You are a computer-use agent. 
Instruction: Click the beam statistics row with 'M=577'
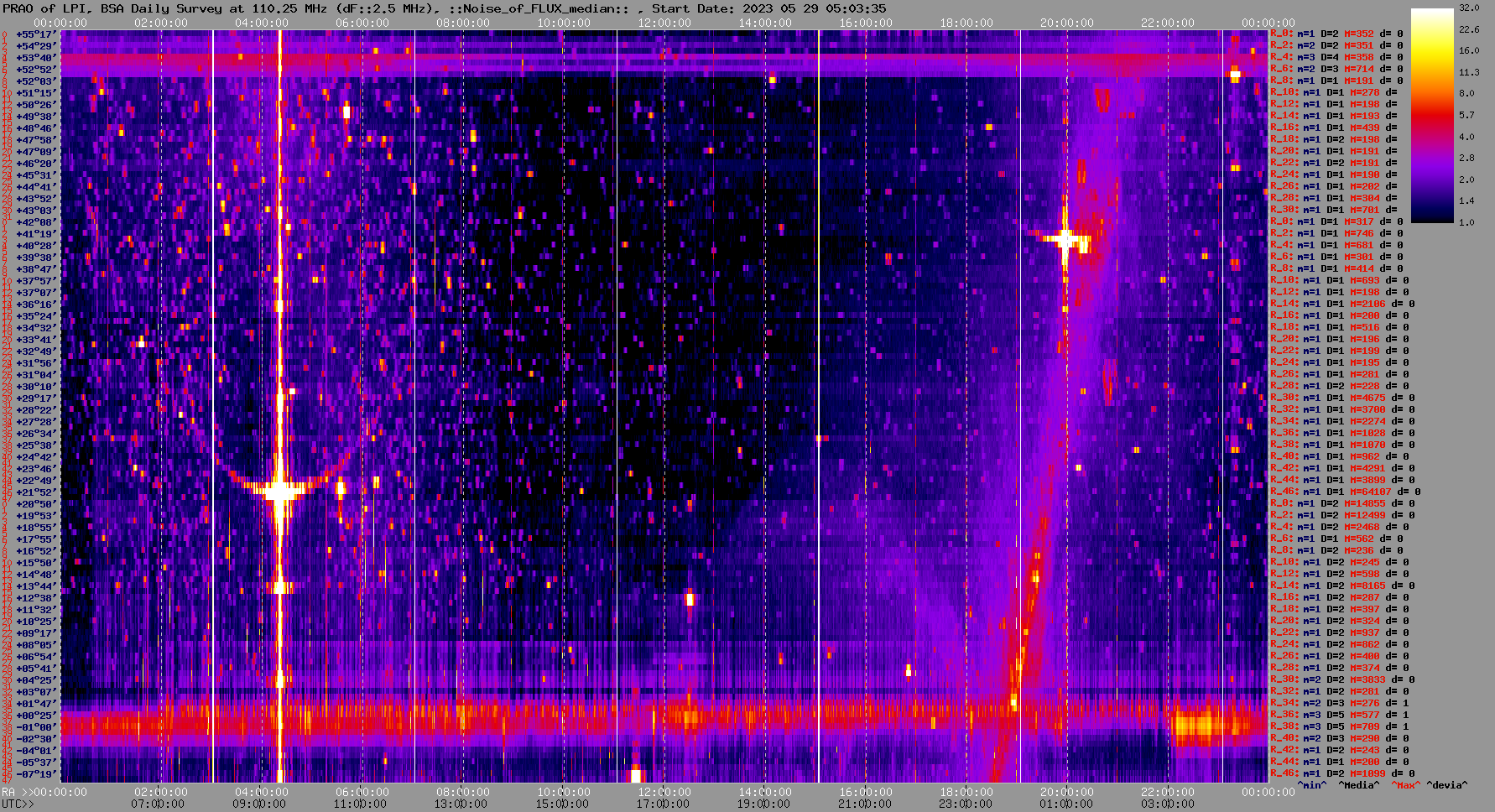coord(1340,715)
